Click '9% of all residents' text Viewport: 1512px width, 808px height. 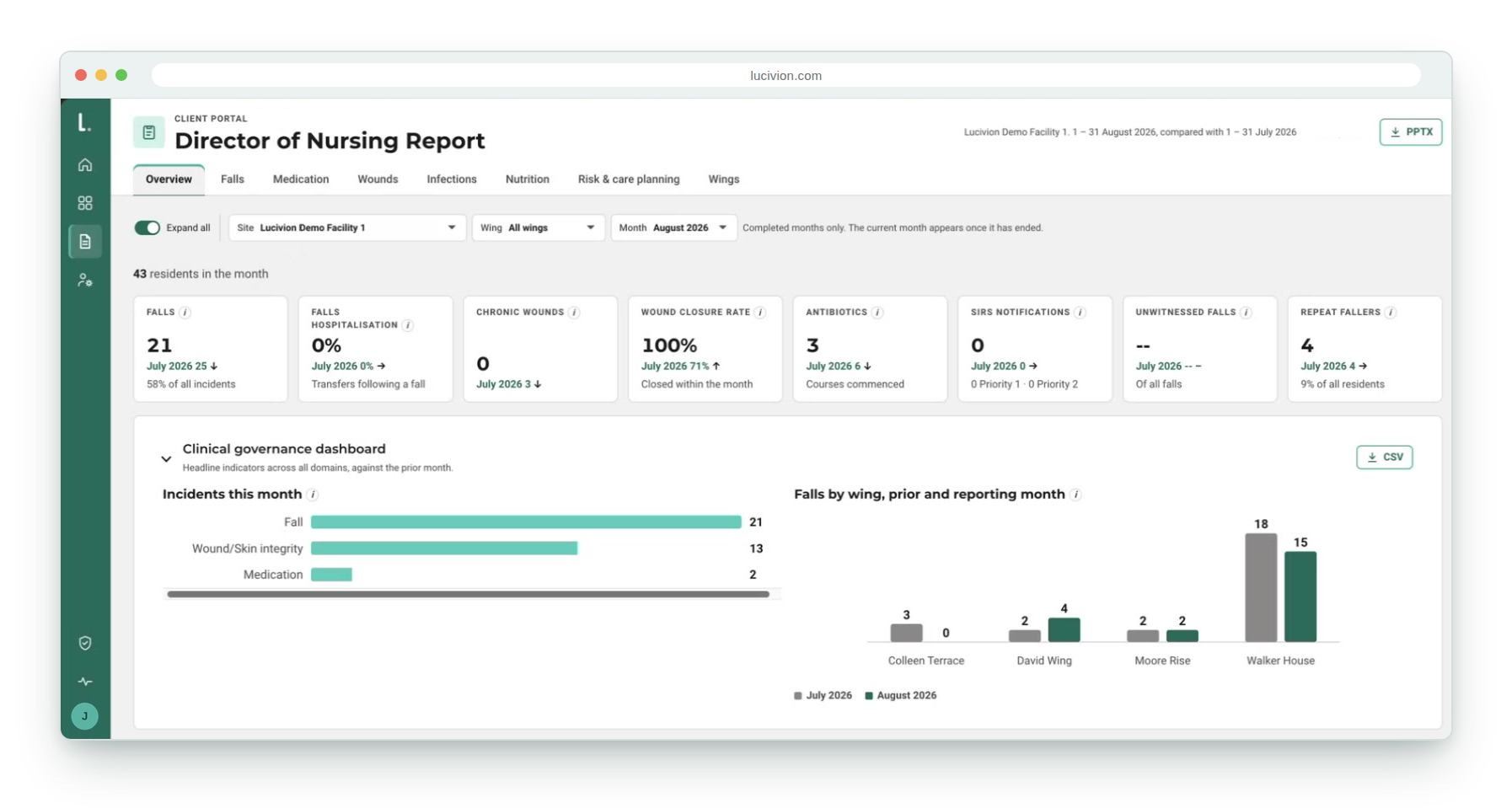click(1342, 384)
